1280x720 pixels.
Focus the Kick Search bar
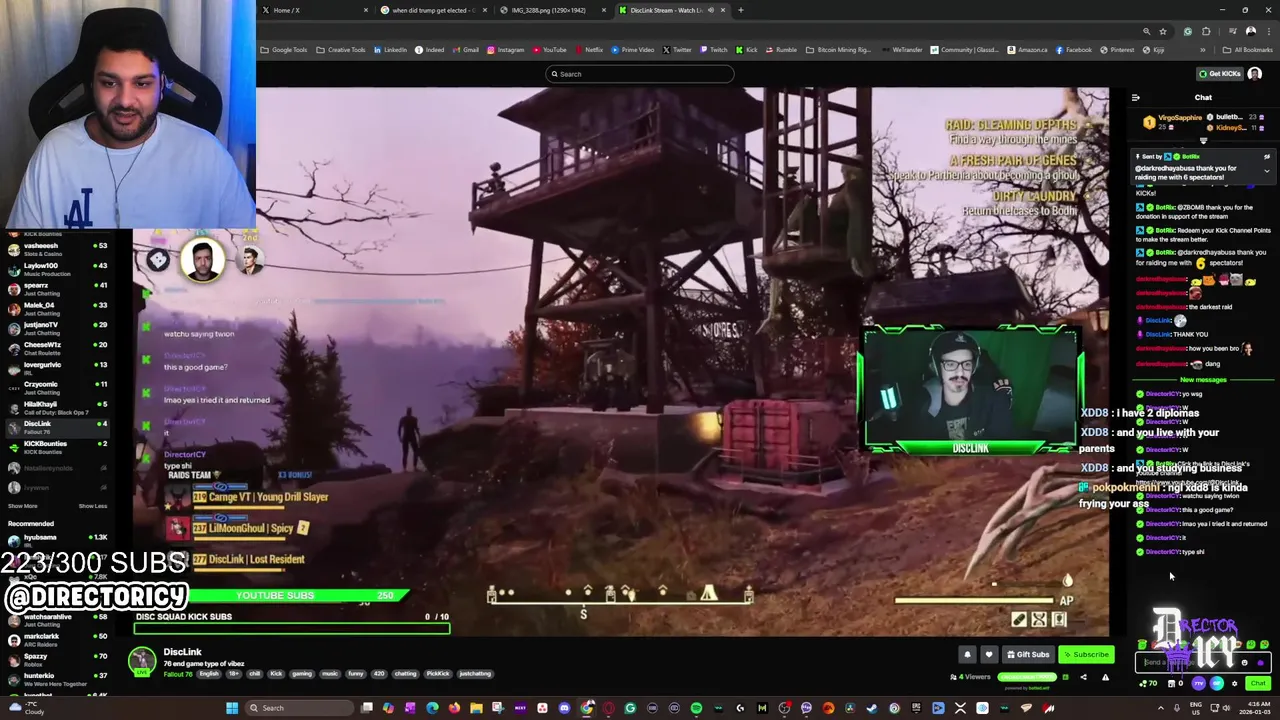[x=640, y=74]
